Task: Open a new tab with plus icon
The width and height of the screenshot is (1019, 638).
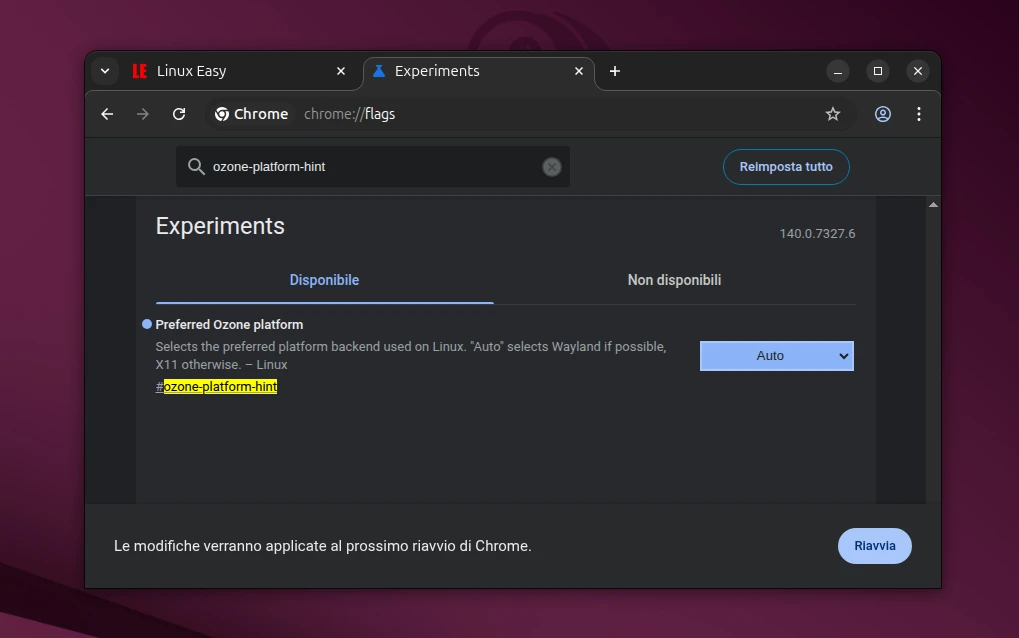Action: pos(615,71)
